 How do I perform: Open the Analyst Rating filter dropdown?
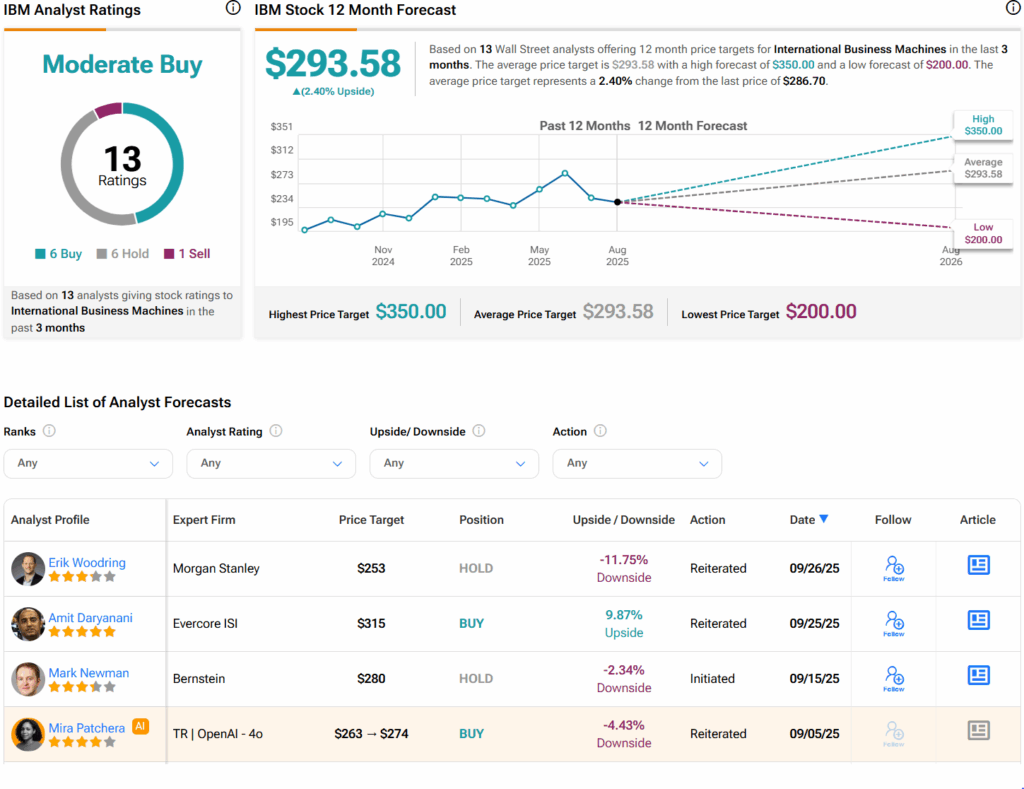[271, 463]
